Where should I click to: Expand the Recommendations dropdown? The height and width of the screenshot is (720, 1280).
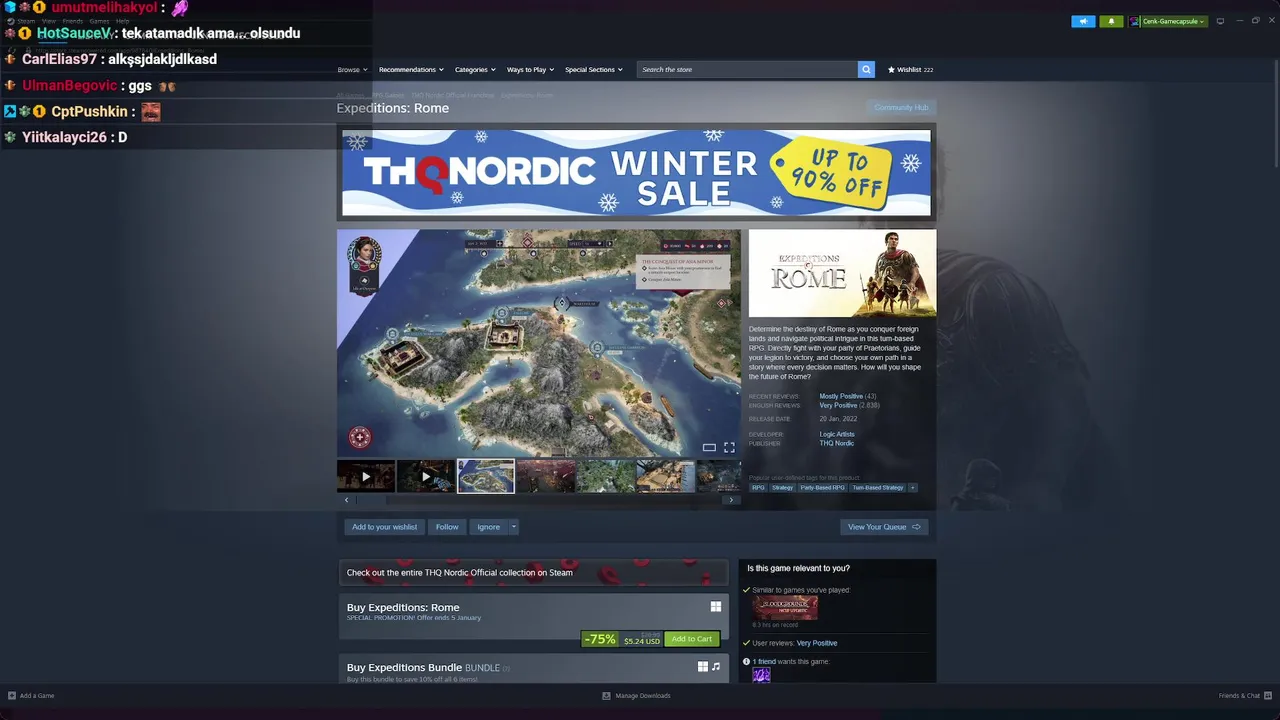(x=411, y=70)
